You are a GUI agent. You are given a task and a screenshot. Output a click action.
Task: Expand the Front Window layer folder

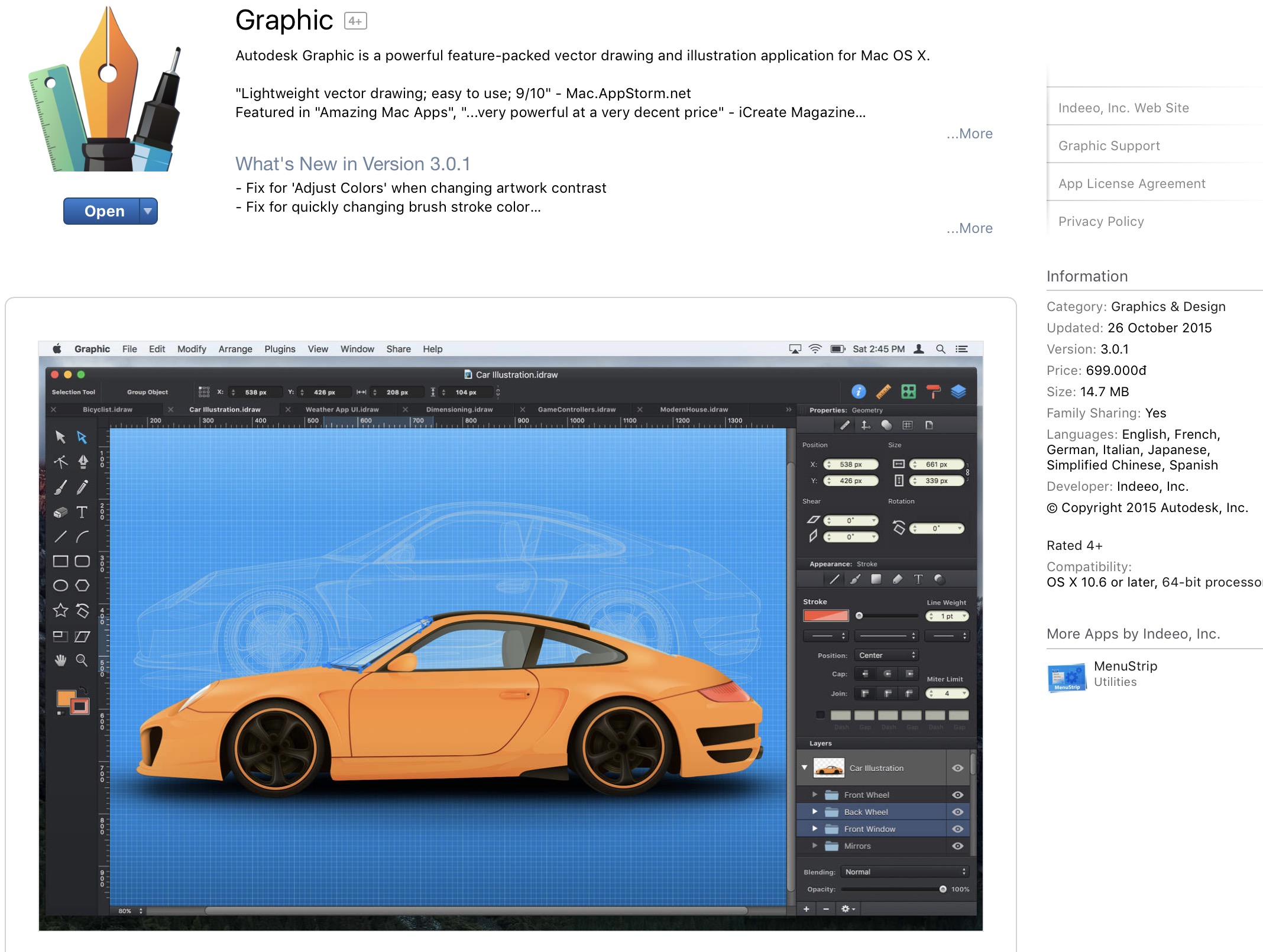click(x=815, y=829)
